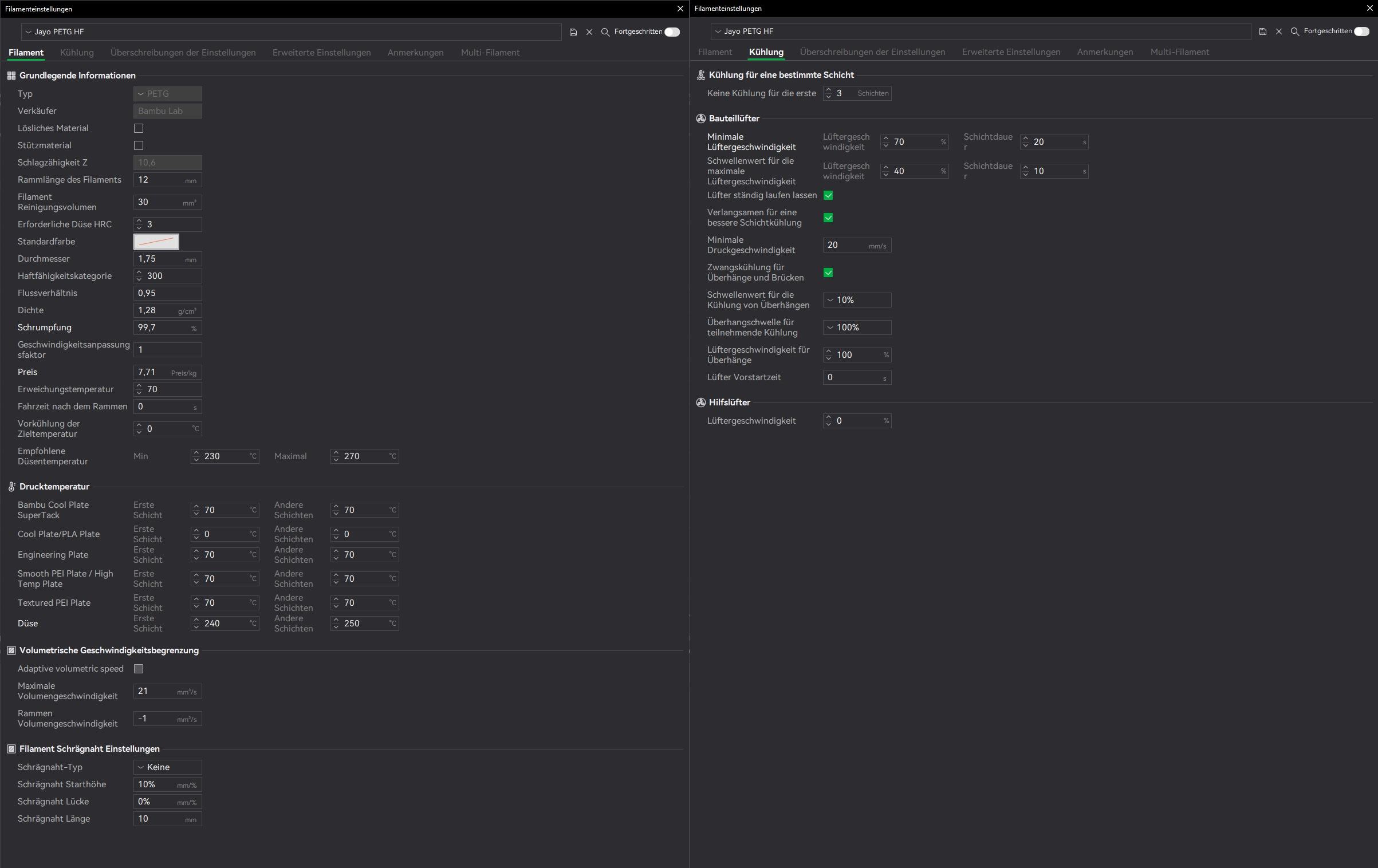This screenshot has height=868, width=1378.
Task: Click the save preset icon in right window
Action: 1262,31
